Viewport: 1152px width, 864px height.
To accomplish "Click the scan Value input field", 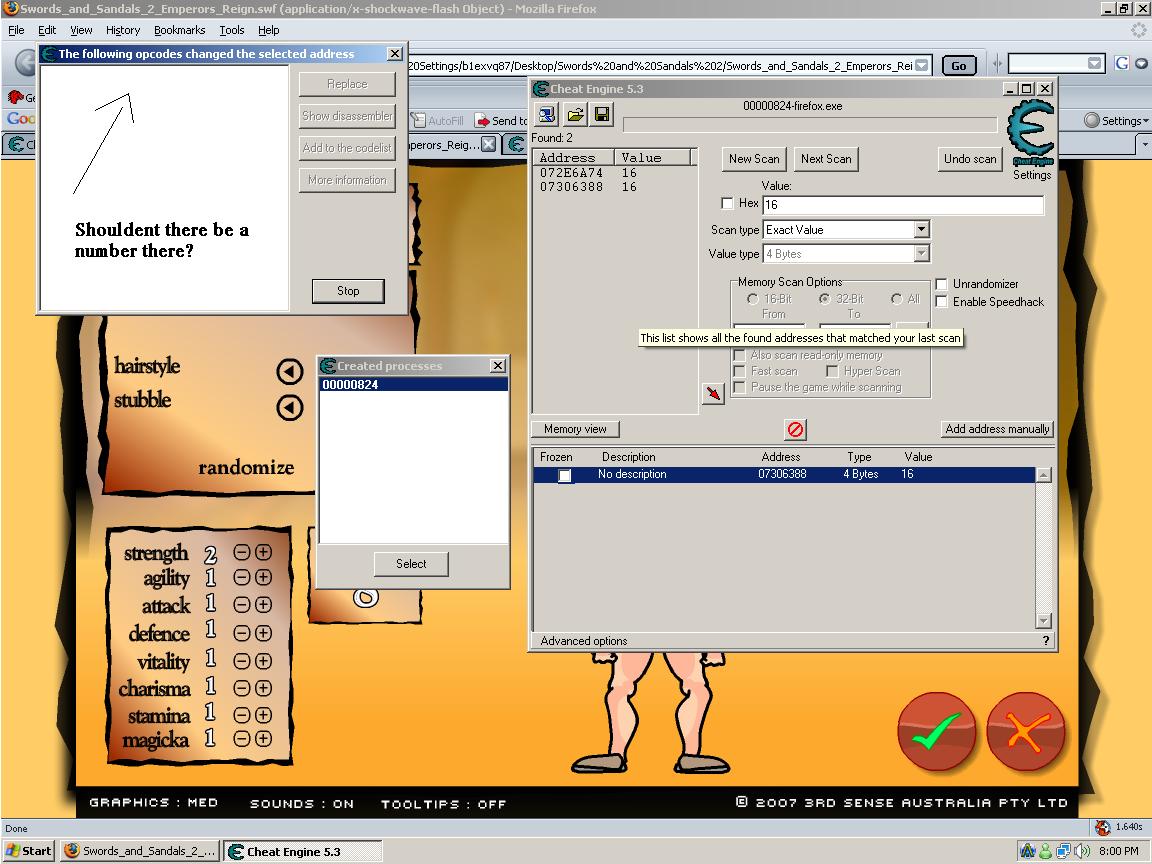I will click(903, 204).
